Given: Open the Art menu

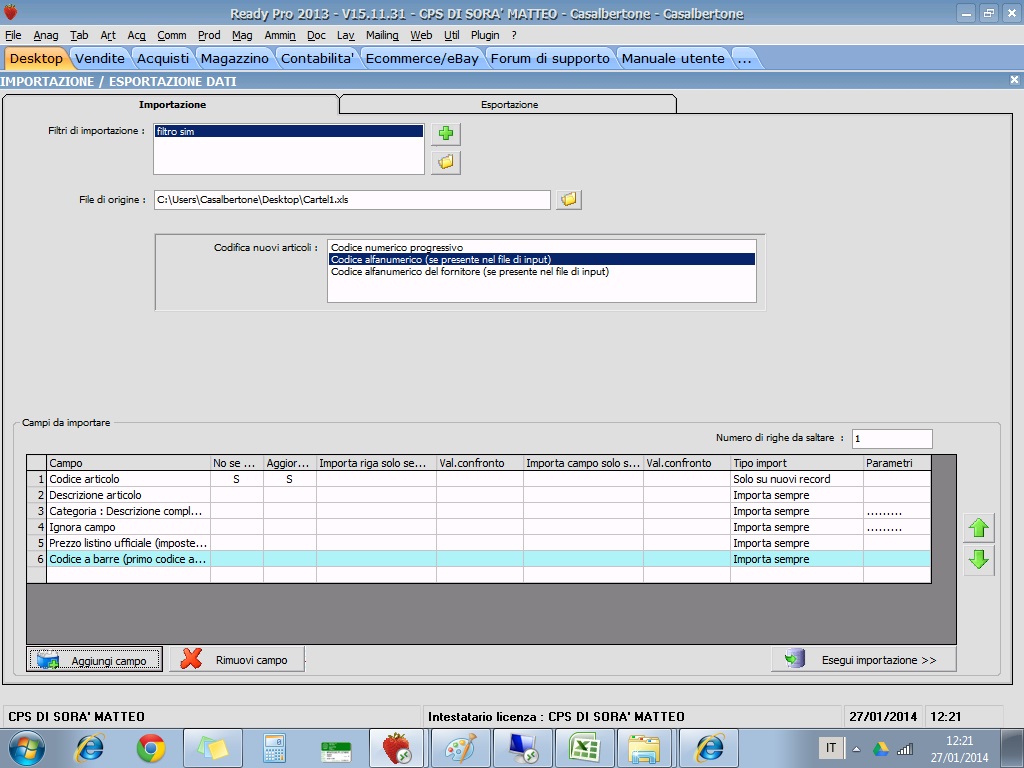Looking at the screenshot, I should click(108, 35).
